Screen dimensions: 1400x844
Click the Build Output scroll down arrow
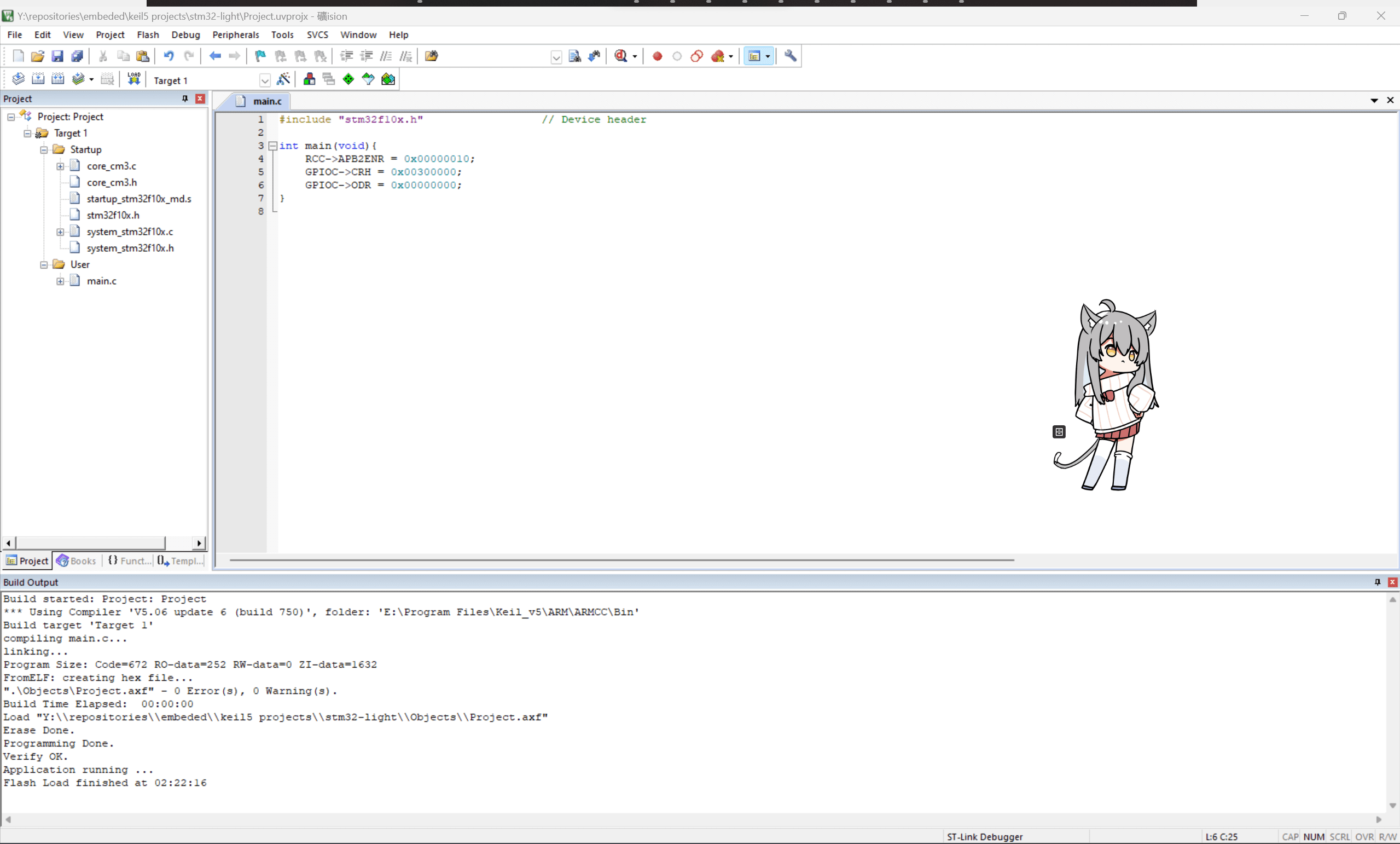[1392, 805]
